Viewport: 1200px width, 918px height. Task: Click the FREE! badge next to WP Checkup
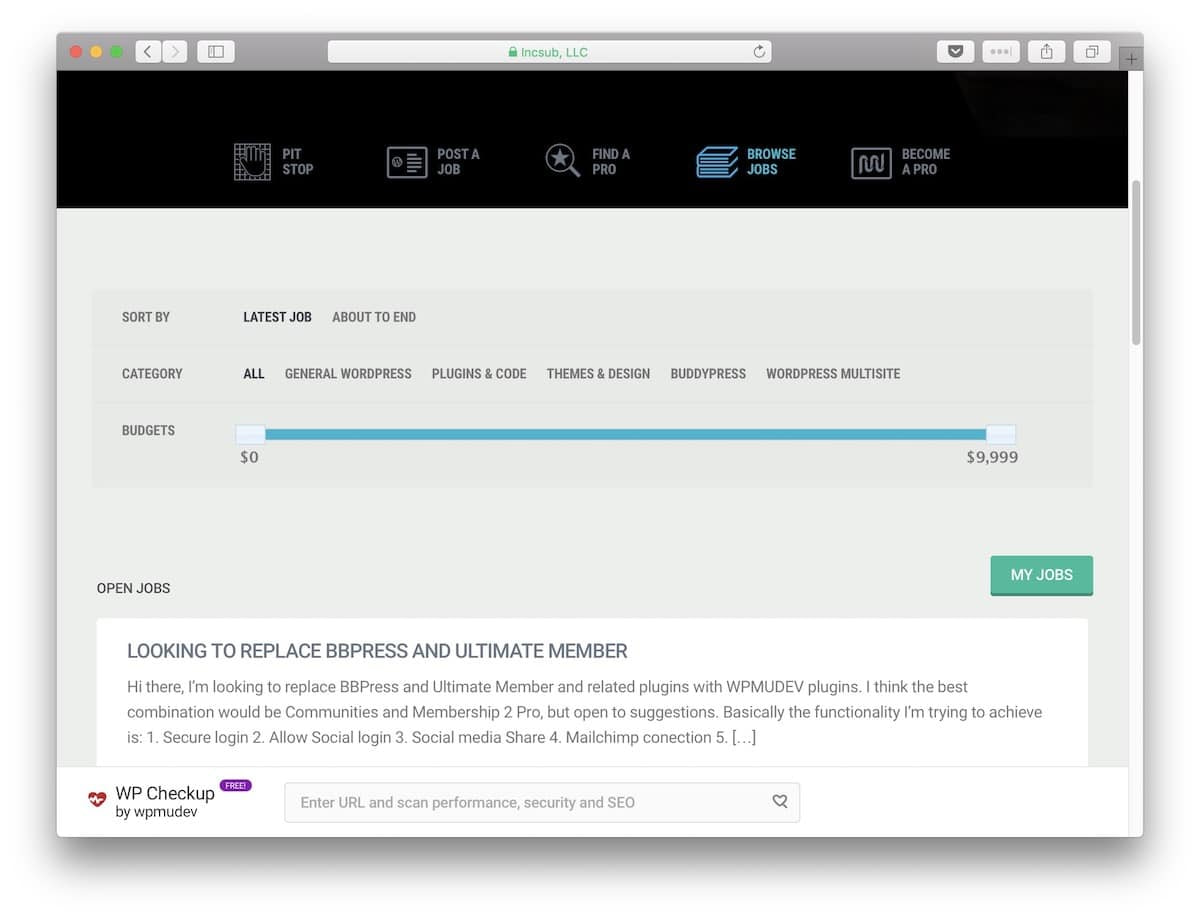pos(236,786)
